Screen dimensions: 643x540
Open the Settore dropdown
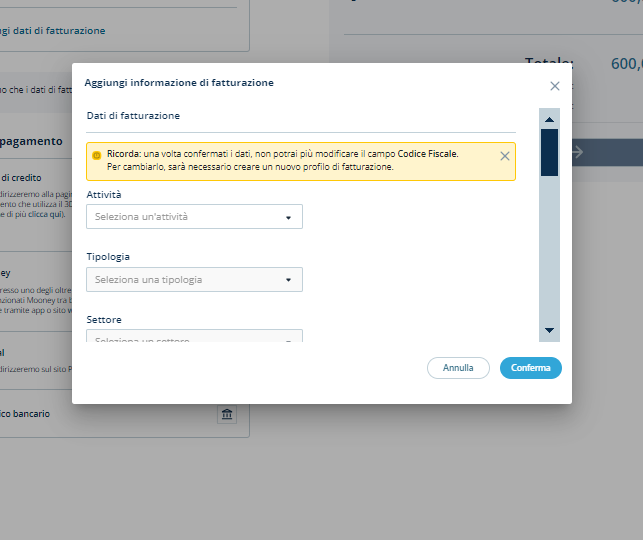(195, 338)
